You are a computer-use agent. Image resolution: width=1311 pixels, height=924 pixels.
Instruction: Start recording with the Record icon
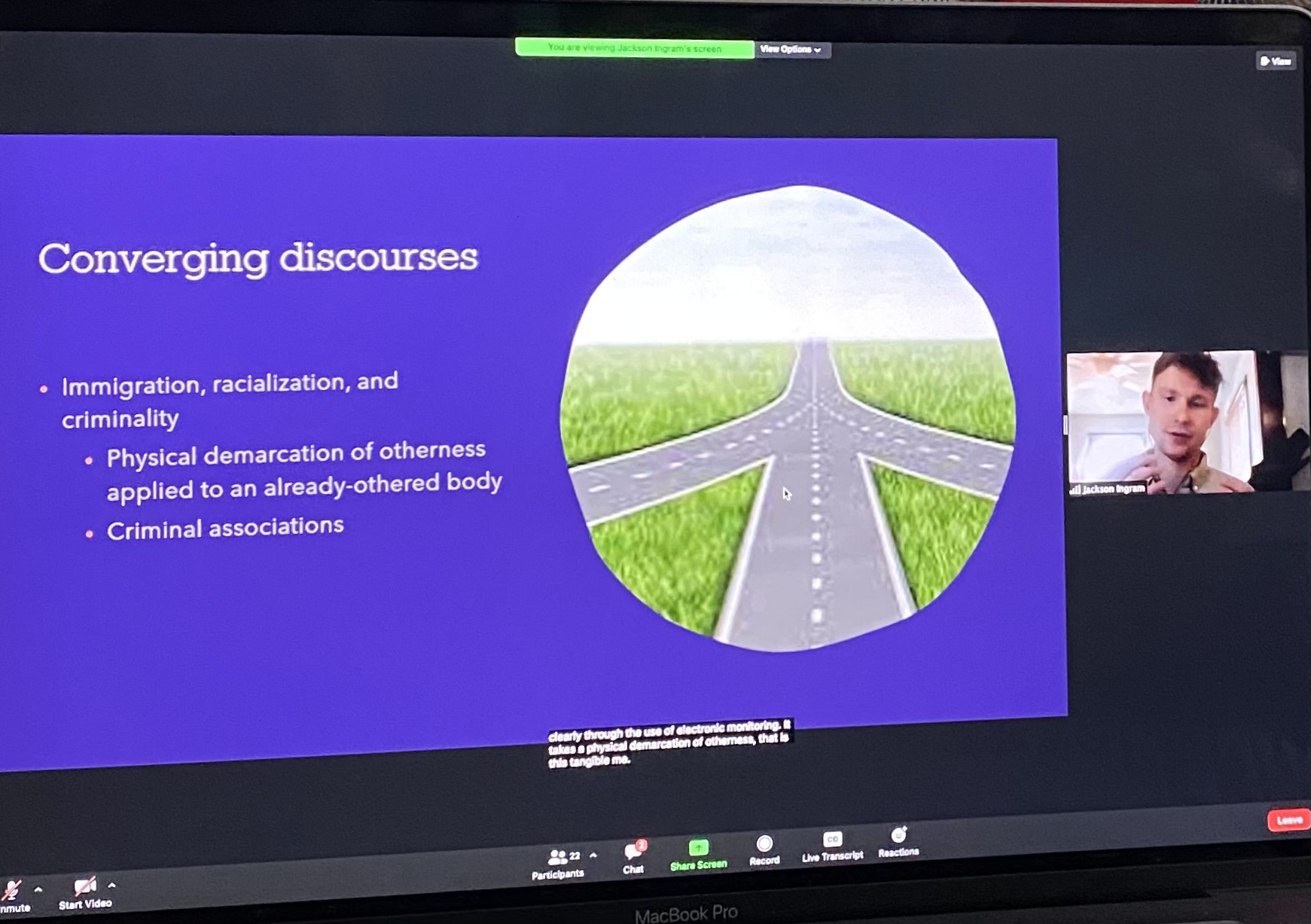coord(764,843)
